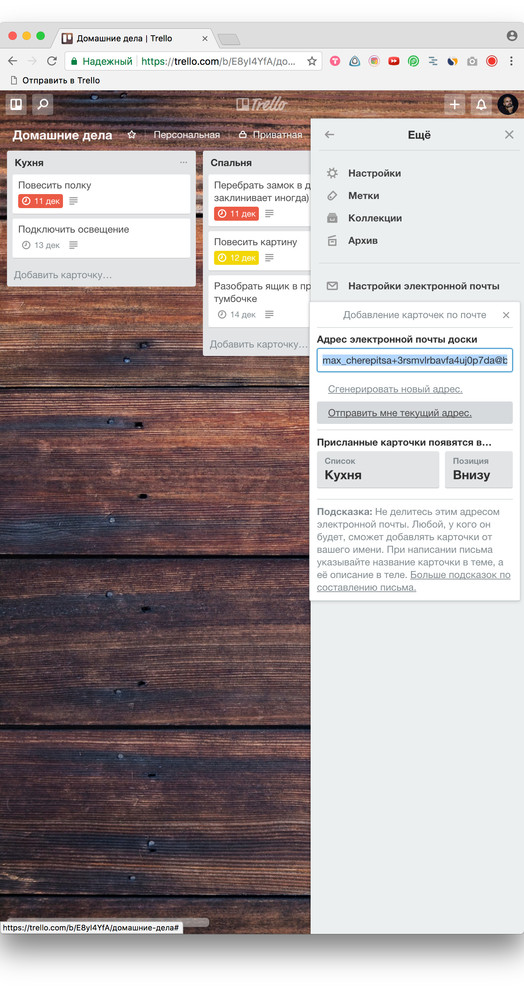Click the Chrome profile icon

click(x=512, y=36)
